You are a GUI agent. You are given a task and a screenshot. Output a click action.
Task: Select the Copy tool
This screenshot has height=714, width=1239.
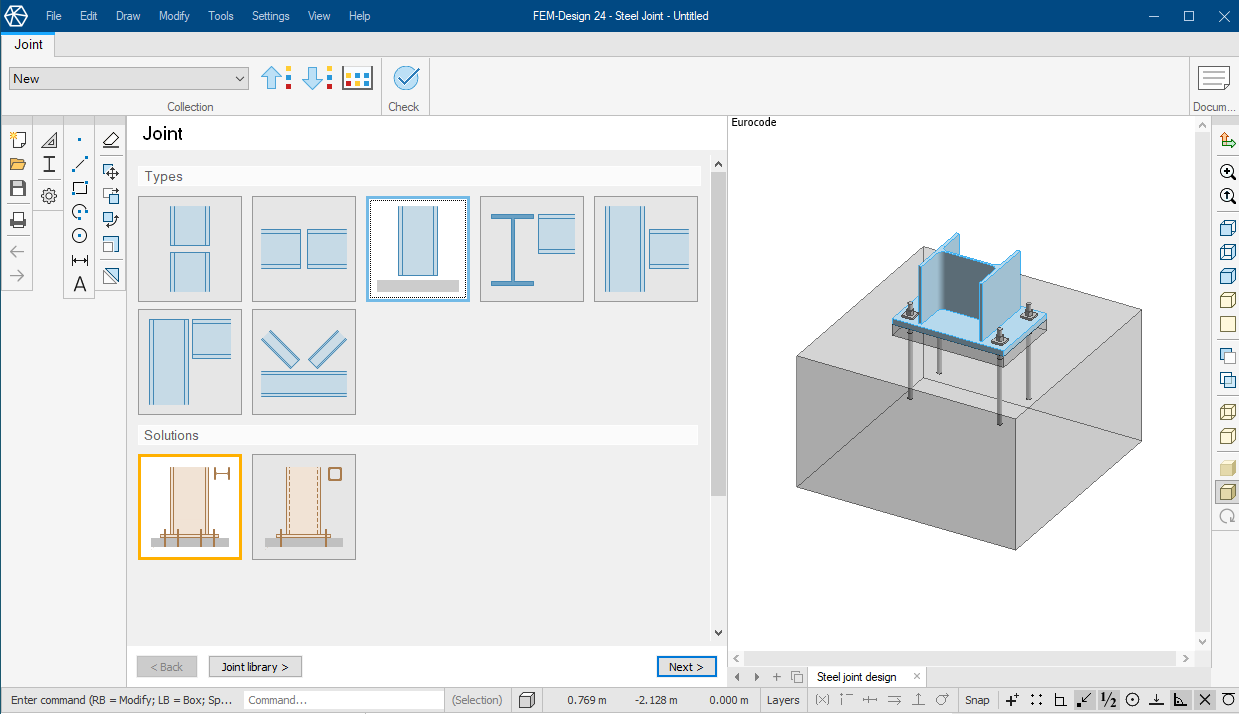(x=111, y=196)
